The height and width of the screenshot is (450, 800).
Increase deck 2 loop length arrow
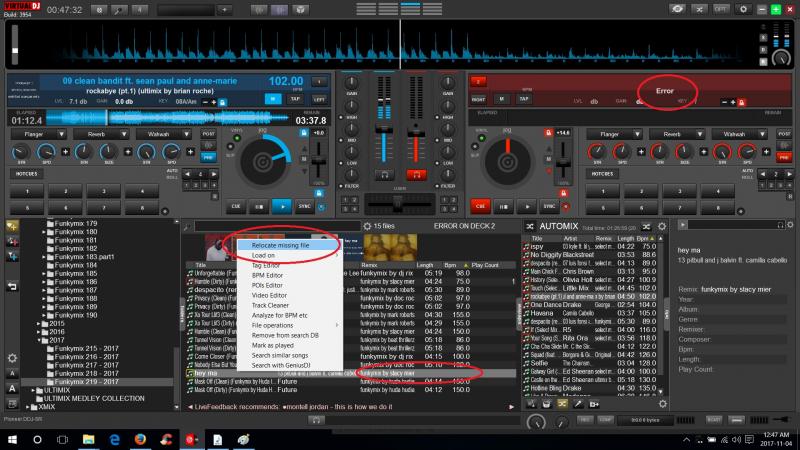point(789,174)
